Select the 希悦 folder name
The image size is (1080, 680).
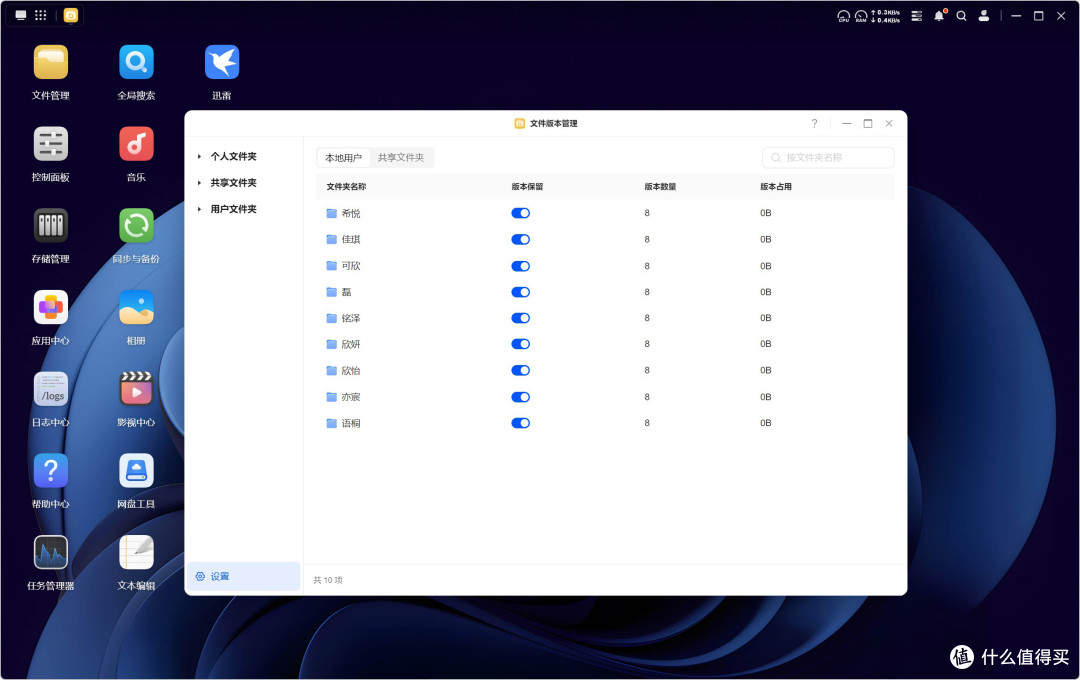351,214
